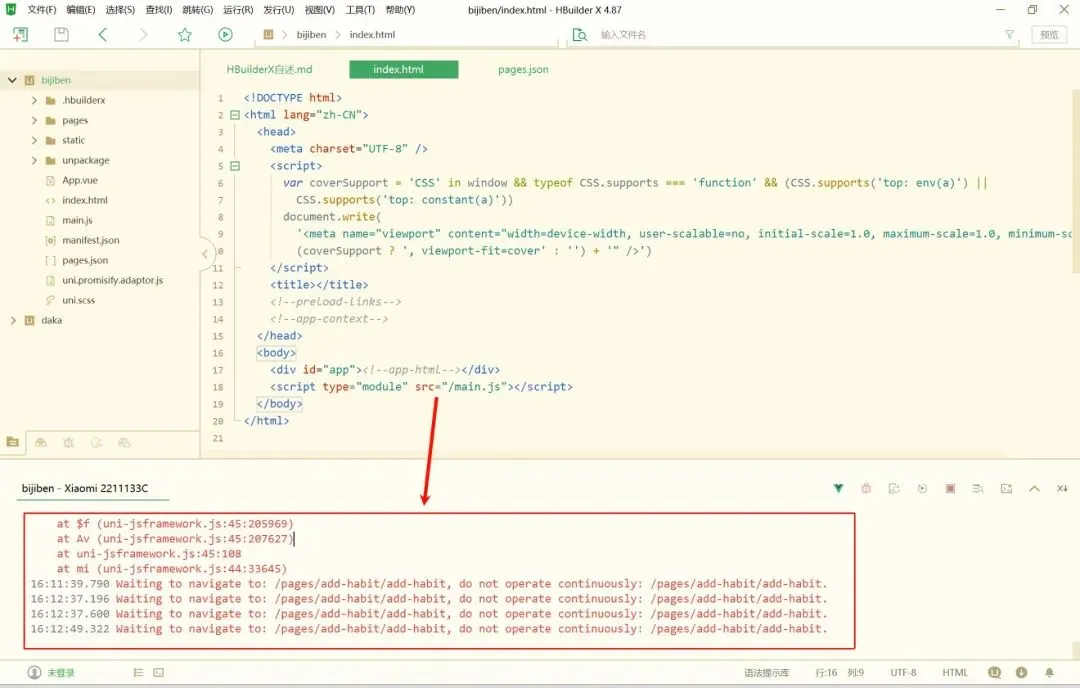The image size is (1080, 688).
Task: Collapse the html tag fold marker at line 2
Action: point(235,115)
